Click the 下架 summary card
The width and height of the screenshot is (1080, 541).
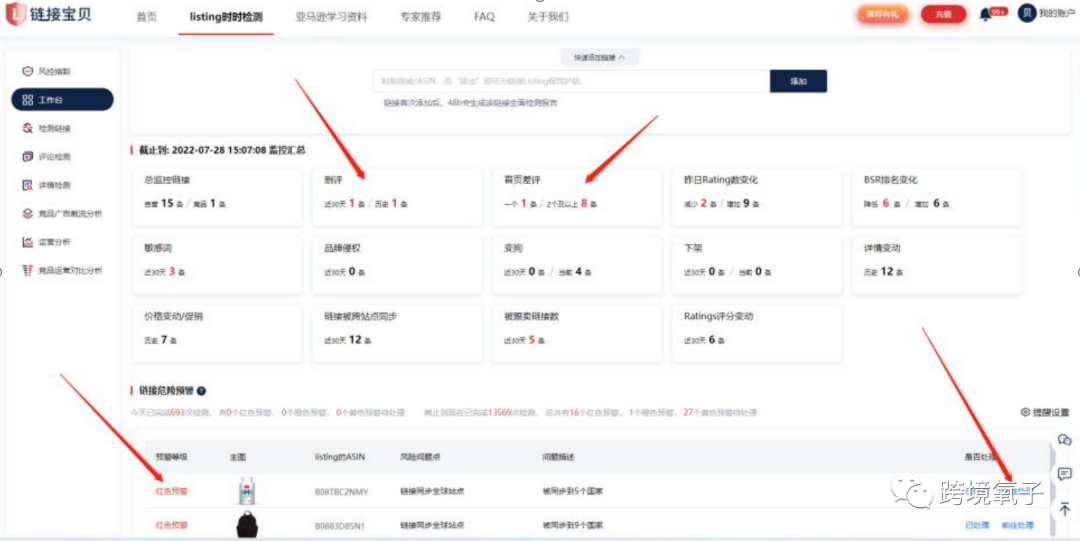click(x=756, y=265)
